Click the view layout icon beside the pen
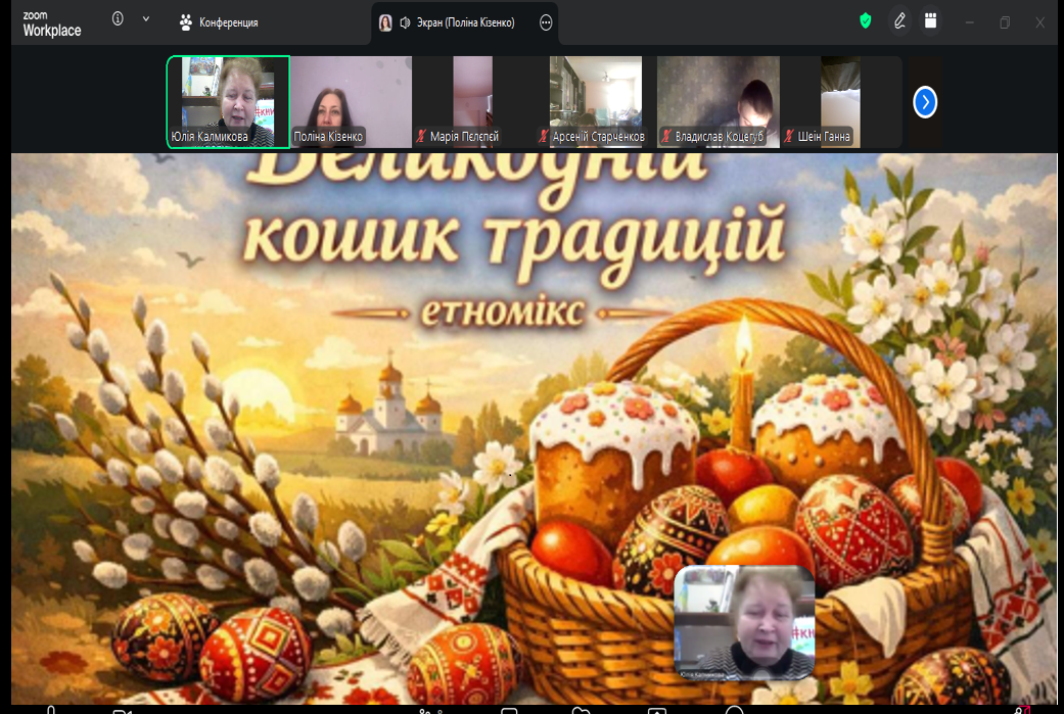Viewport: 1064px width, 714px height. (931, 21)
